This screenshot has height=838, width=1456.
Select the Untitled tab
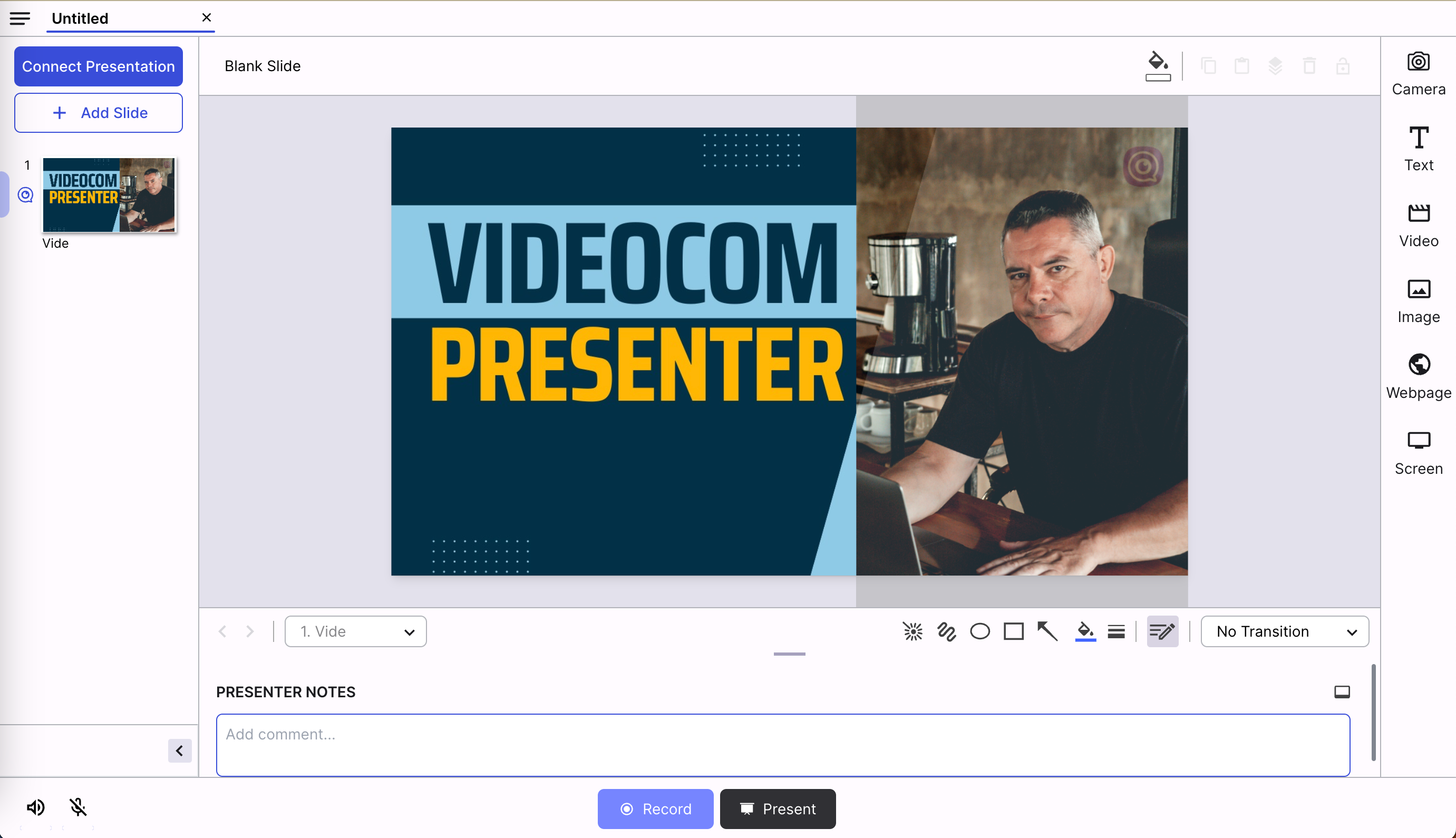[80, 18]
